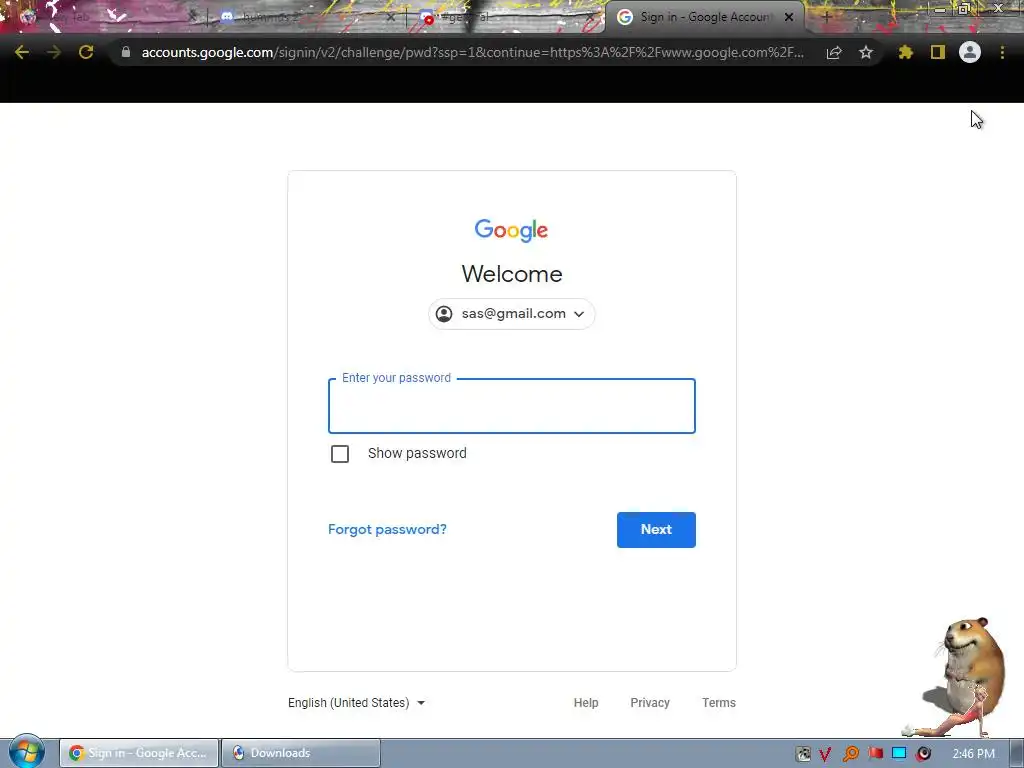
Task: Click the Show desktop strip beside the clock
Action: 1017,753
